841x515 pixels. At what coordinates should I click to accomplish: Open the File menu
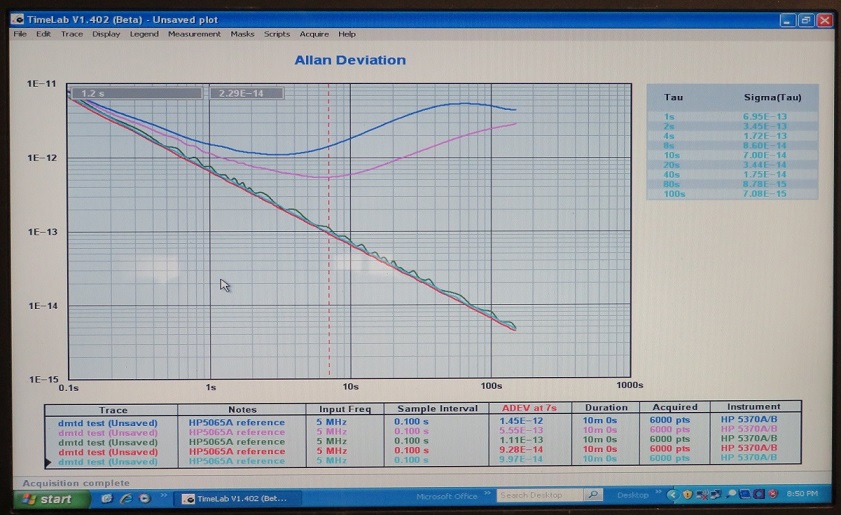pyautogui.click(x=20, y=34)
